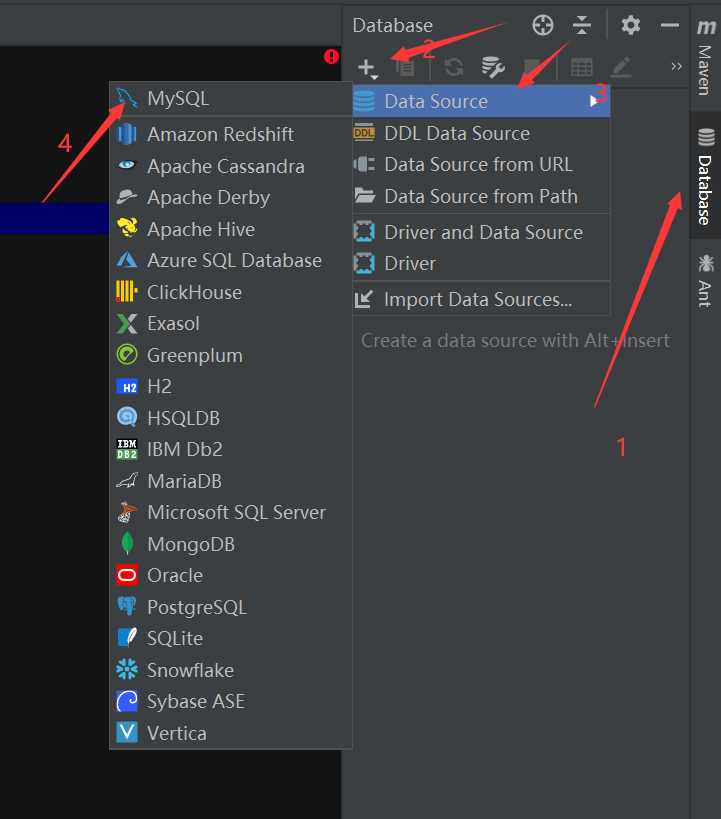
Task: Select Vertica
Action: (231, 733)
